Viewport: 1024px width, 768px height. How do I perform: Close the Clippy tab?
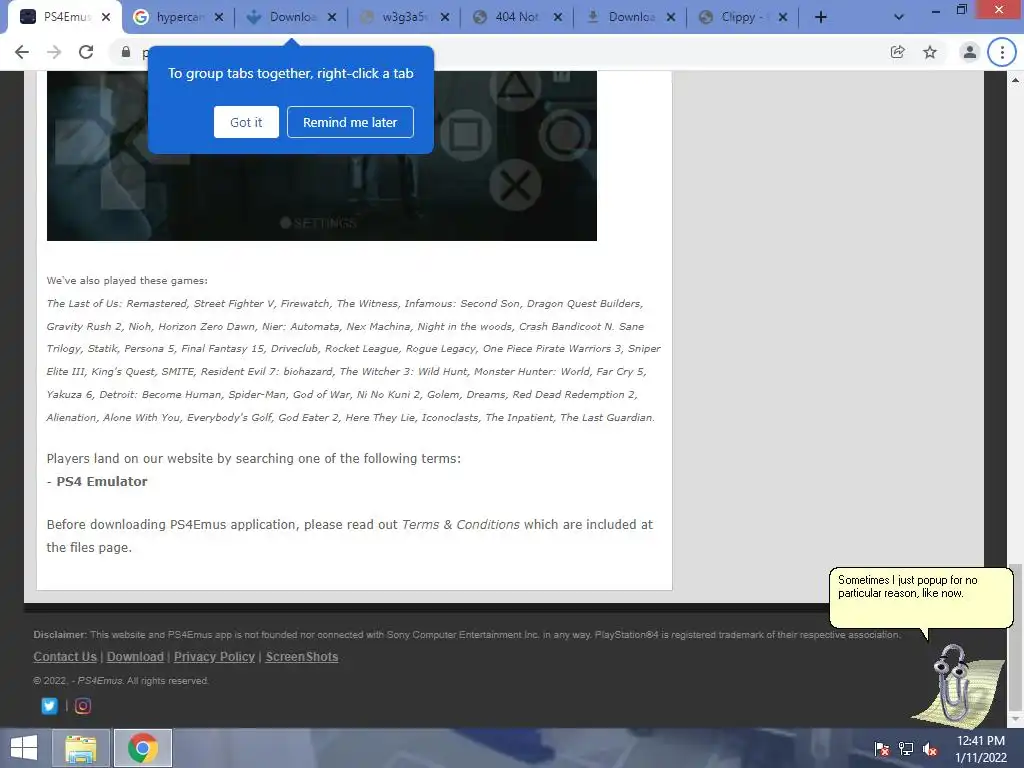[x=783, y=18]
